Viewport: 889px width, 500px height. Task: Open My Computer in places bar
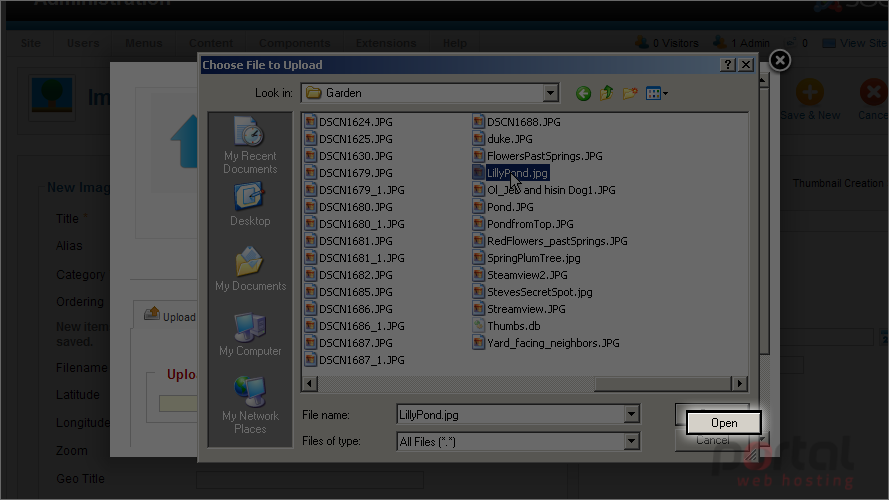coord(250,334)
